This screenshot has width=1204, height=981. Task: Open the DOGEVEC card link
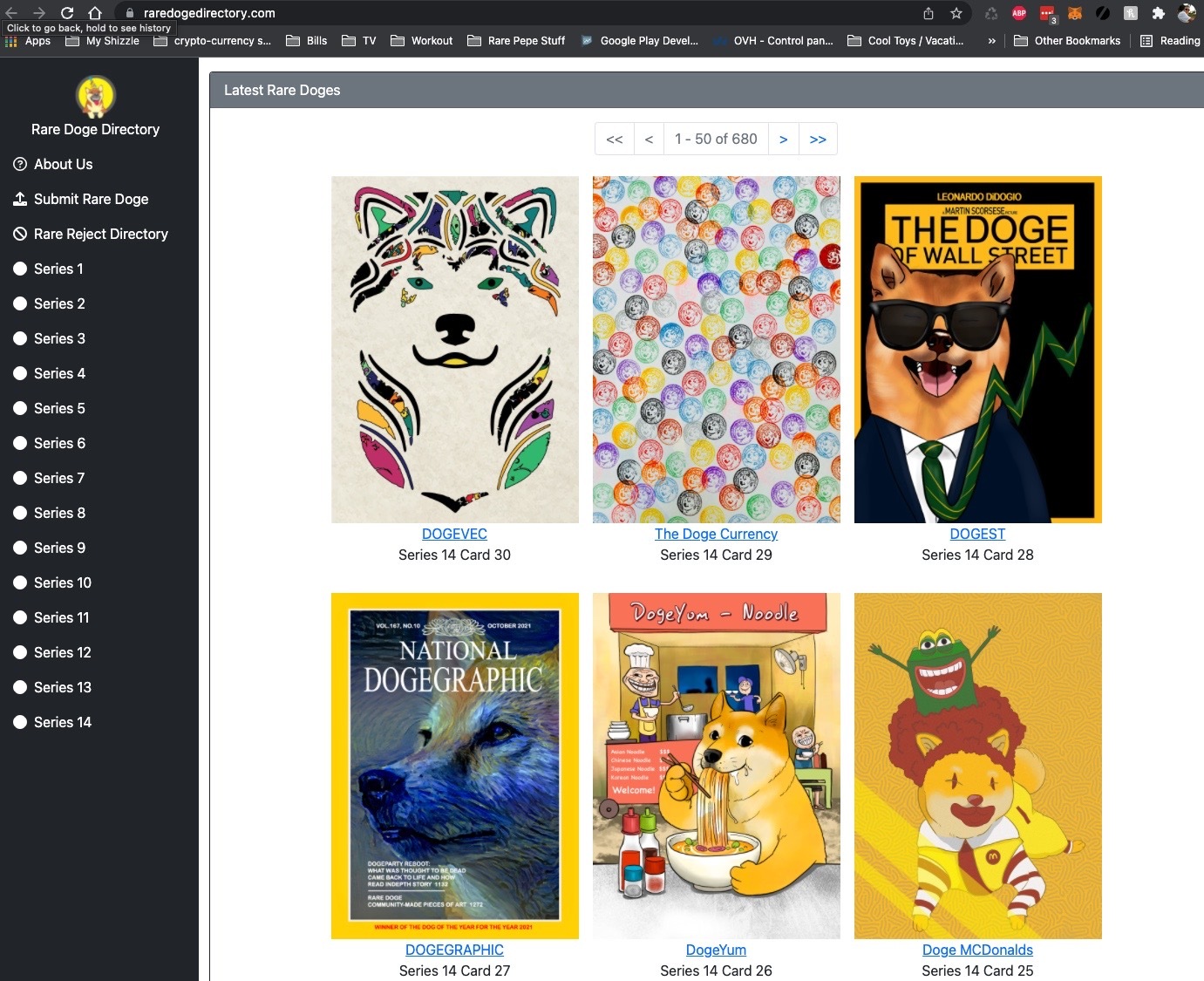[x=454, y=534]
